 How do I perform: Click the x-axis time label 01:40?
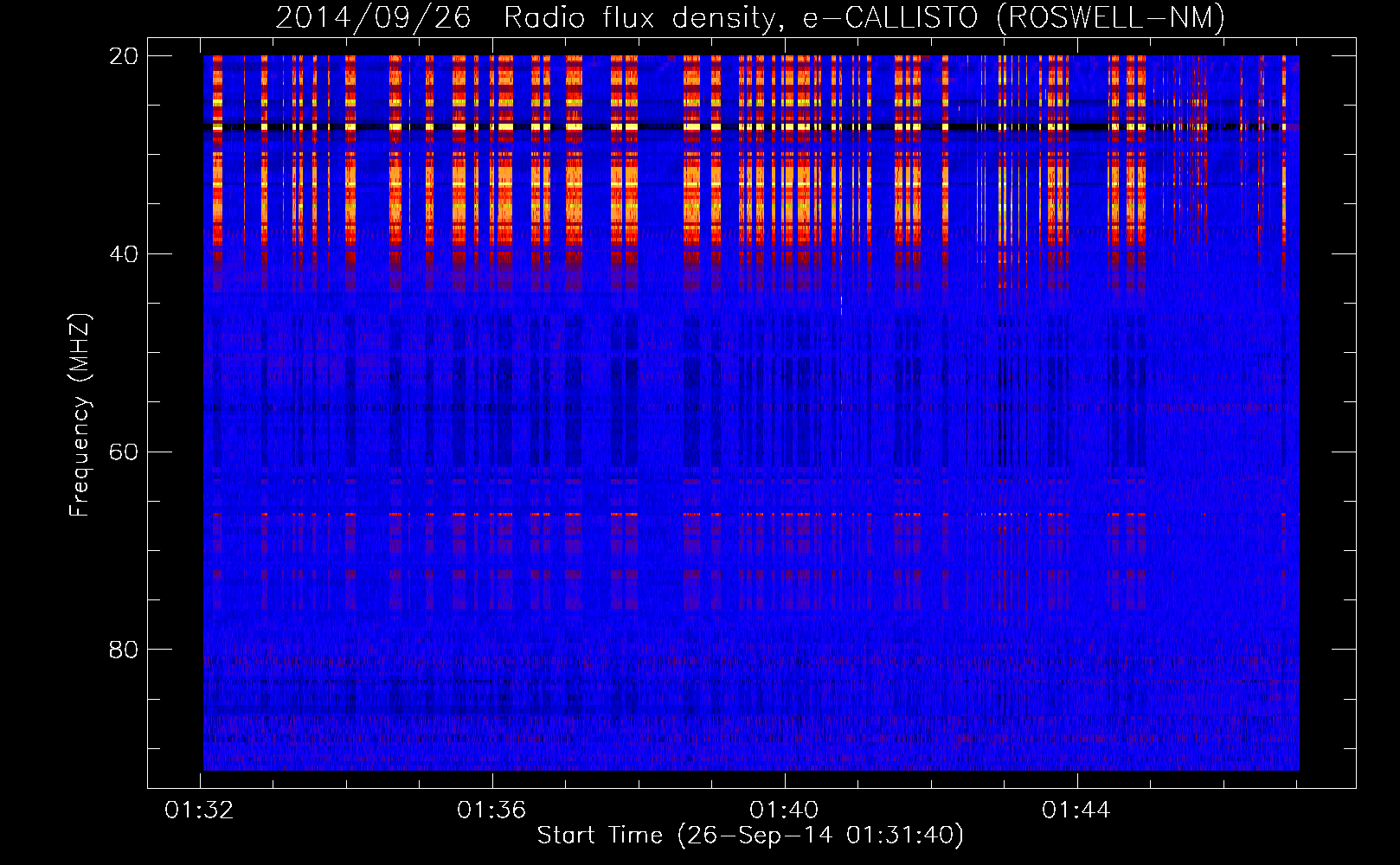(x=784, y=811)
